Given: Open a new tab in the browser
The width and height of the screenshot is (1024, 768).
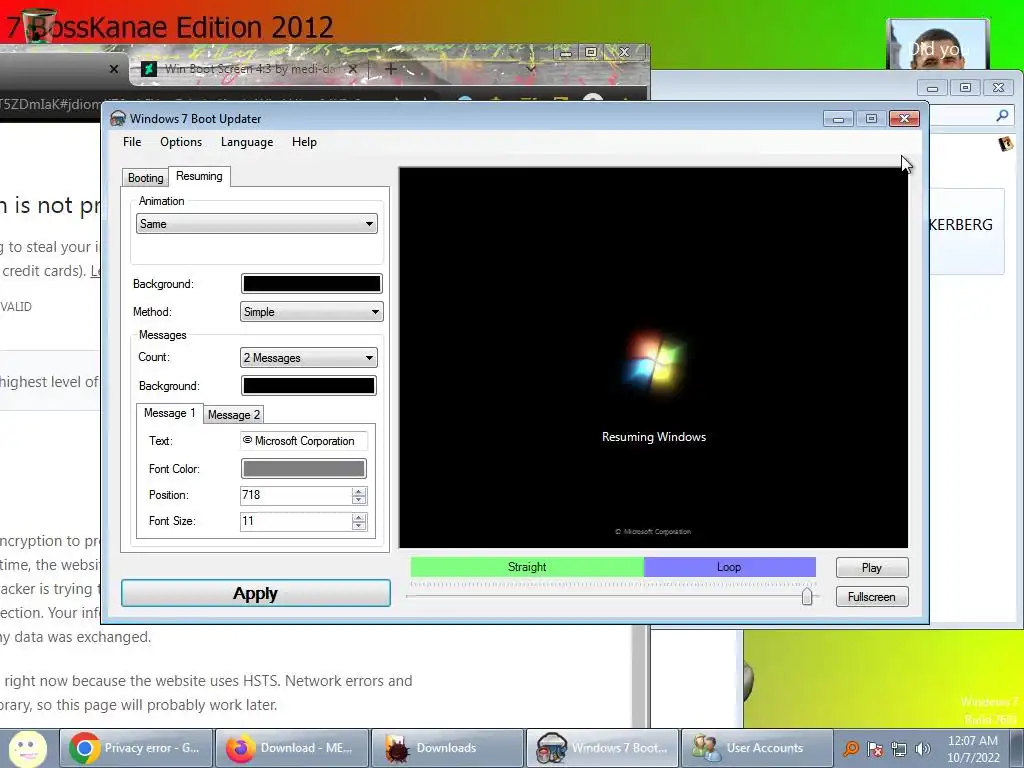Looking at the screenshot, I should click(391, 69).
